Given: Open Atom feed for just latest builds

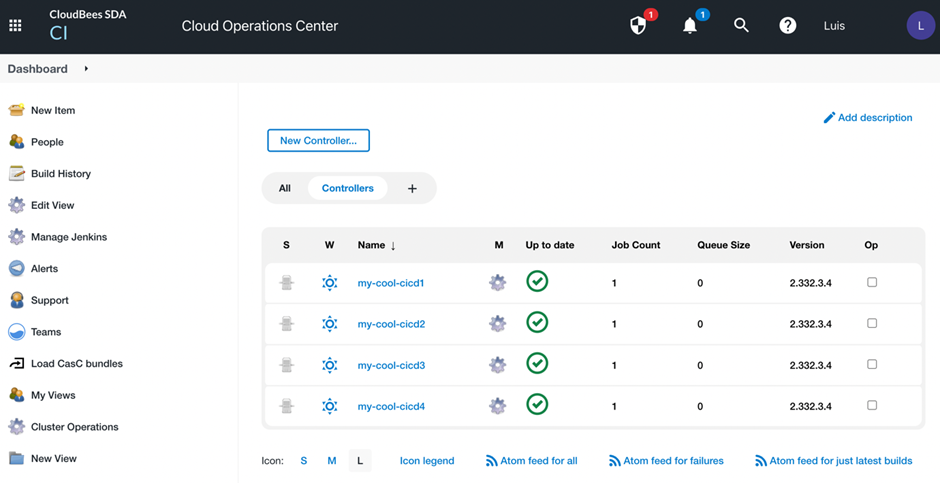Looking at the screenshot, I should tap(833, 461).
